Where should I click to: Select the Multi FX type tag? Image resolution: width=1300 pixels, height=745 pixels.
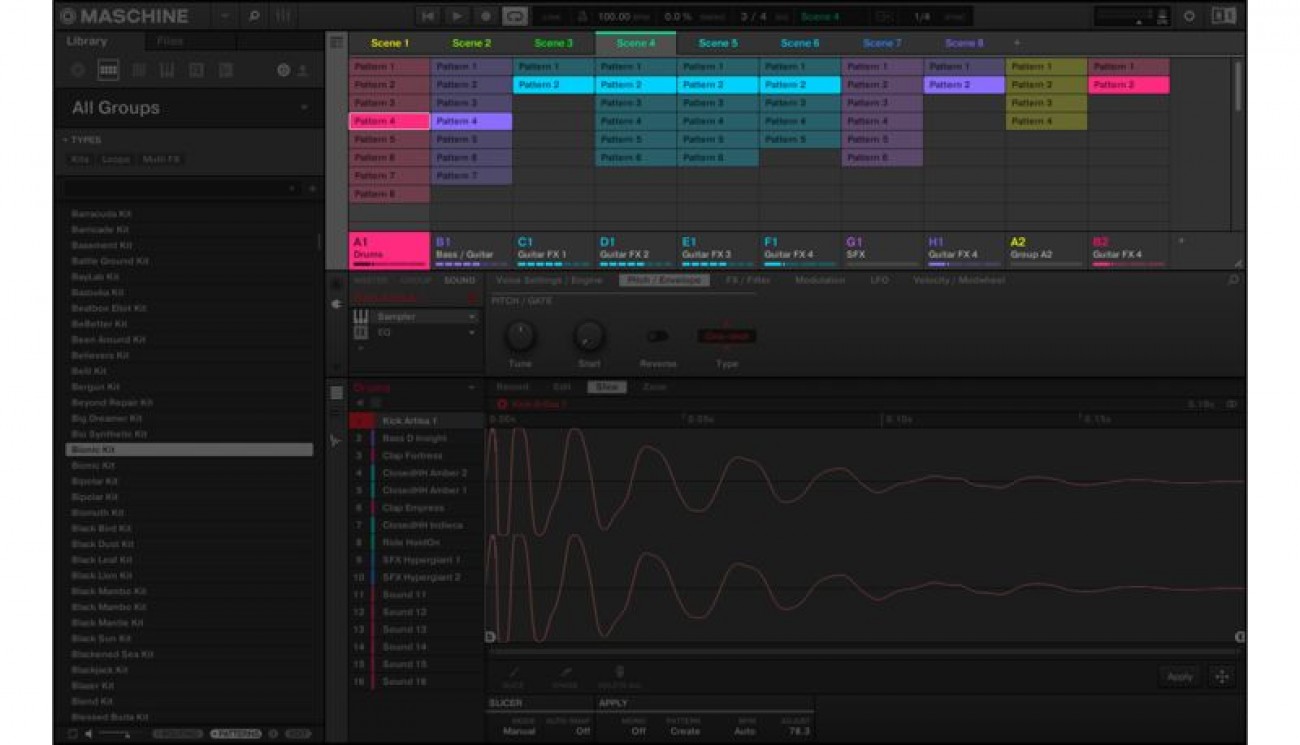click(161, 159)
